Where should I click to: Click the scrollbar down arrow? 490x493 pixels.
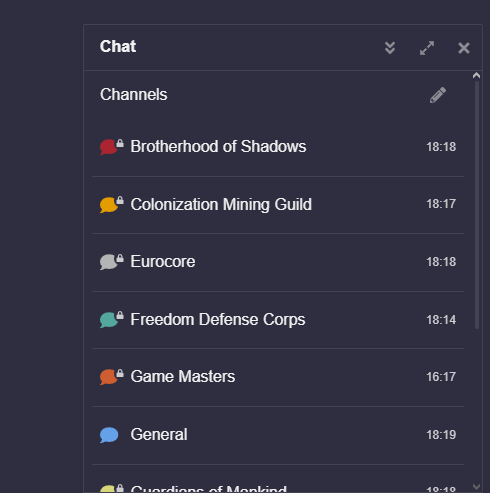click(476, 486)
